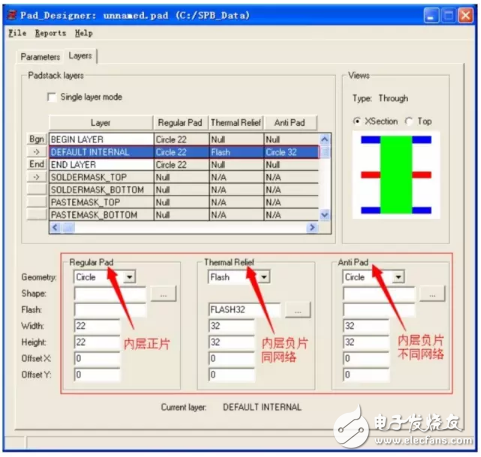Open the Anti Pad shape browse button
The height and width of the screenshot is (457, 481).
point(432,294)
